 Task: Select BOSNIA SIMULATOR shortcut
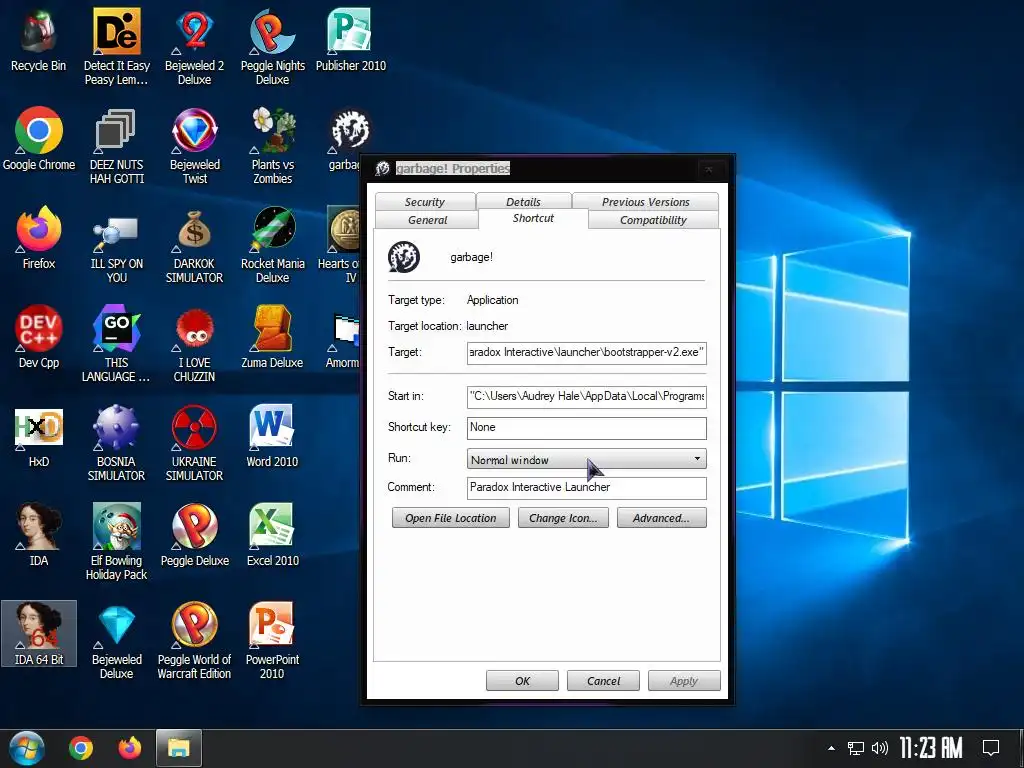(116, 443)
